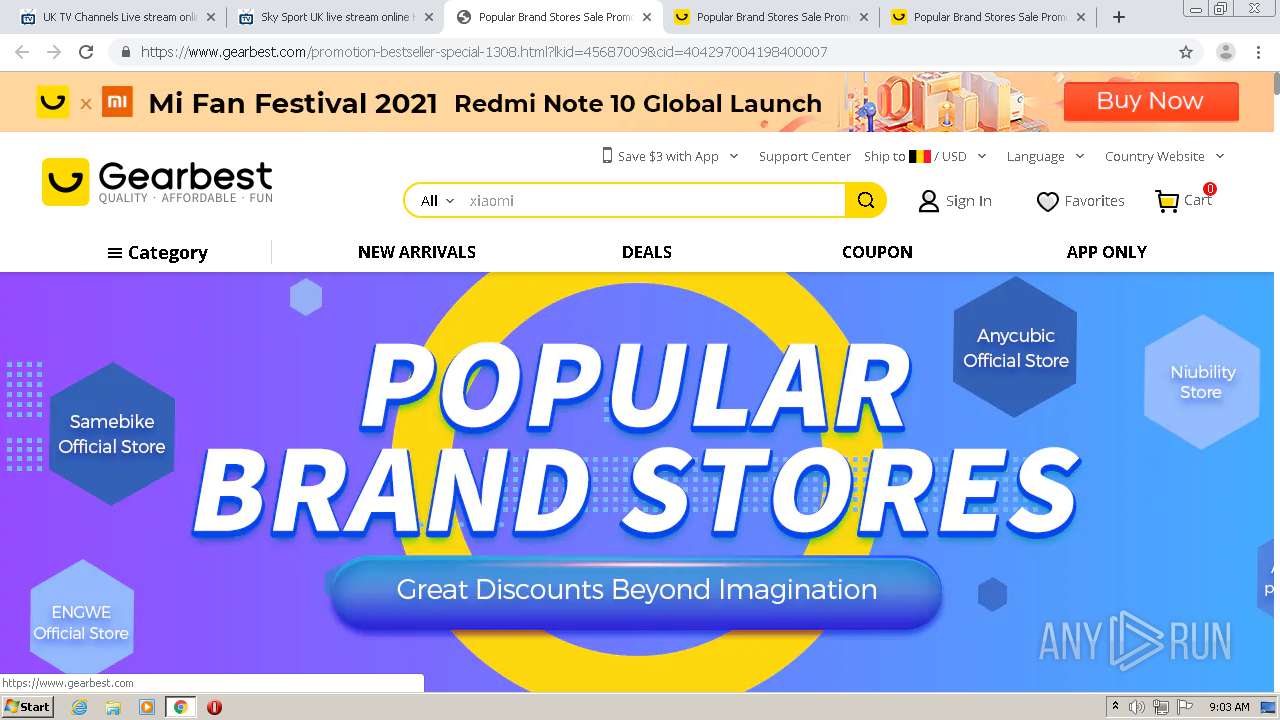Click the Gearbest logo
This screenshot has width=1280, height=720.
(157, 182)
